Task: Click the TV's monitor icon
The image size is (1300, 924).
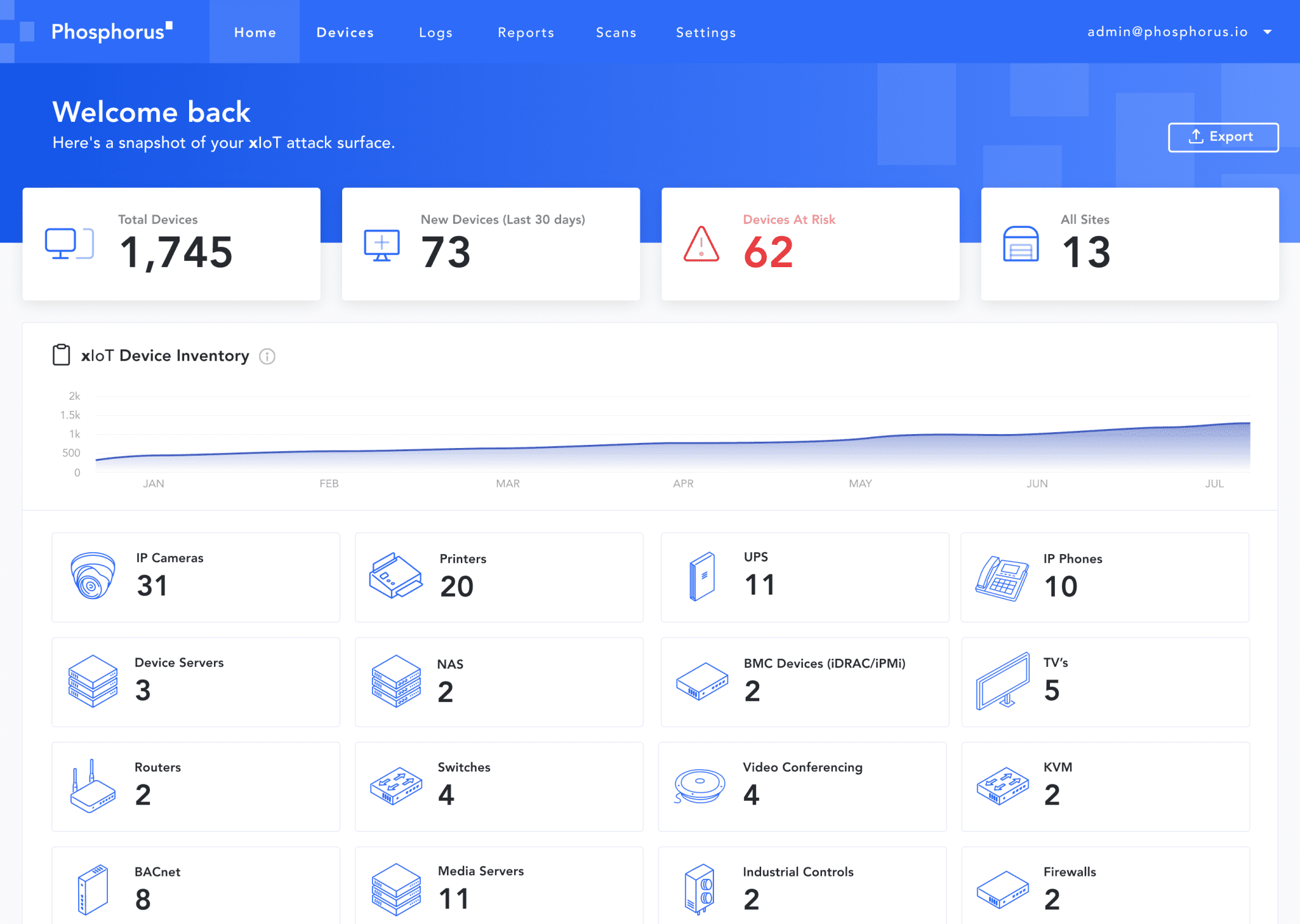Action: [1003, 682]
